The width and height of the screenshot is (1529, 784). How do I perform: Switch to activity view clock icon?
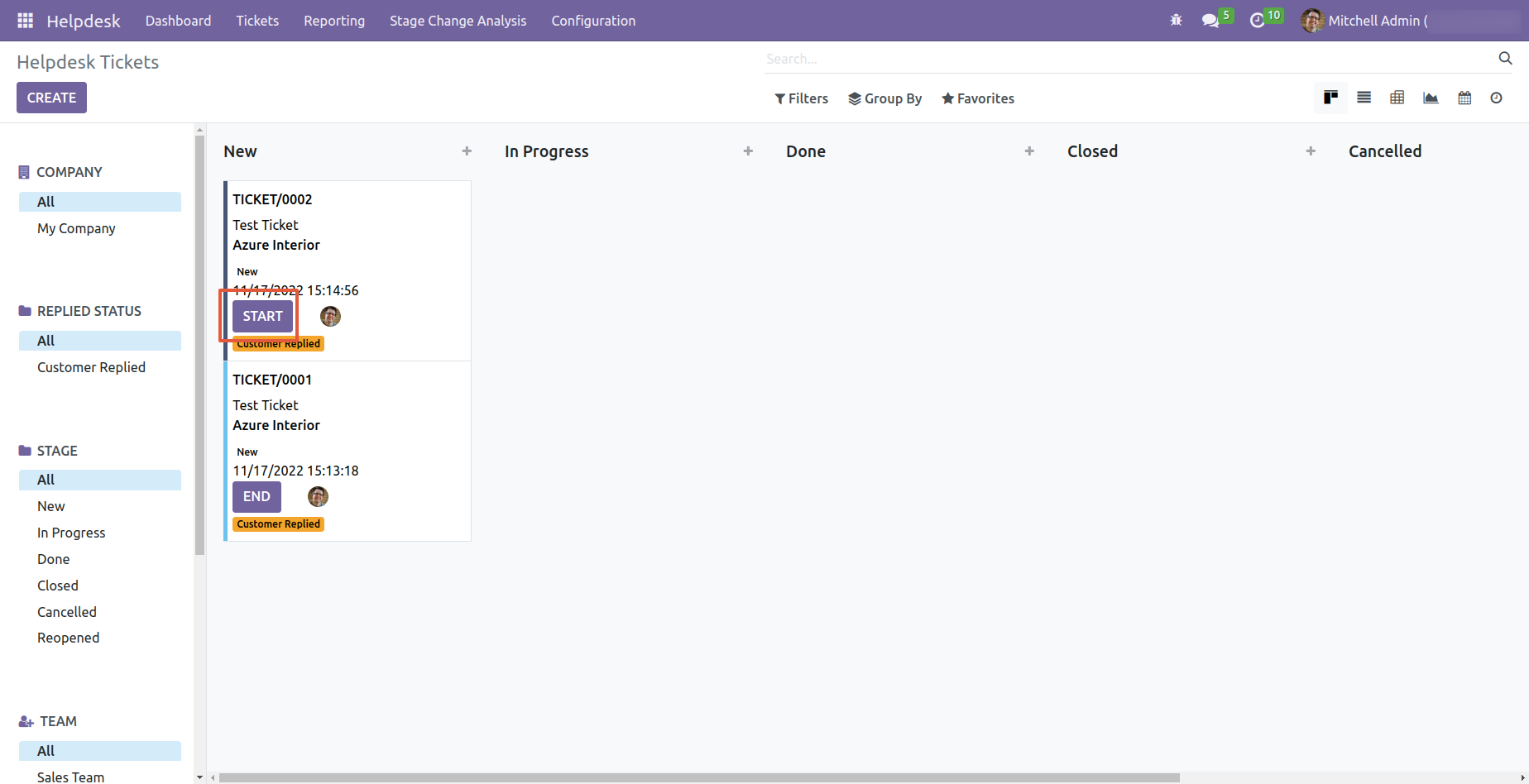click(x=1496, y=98)
